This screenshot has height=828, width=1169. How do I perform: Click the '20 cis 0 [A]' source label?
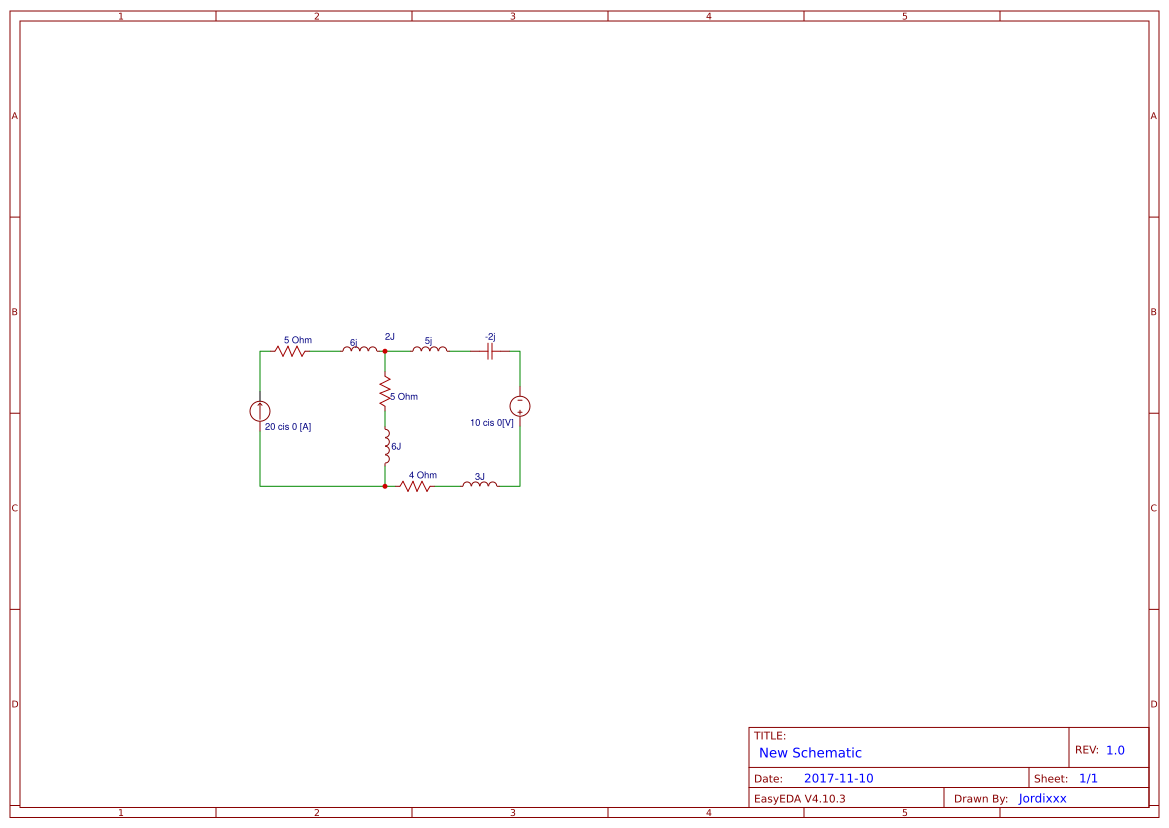pos(288,427)
